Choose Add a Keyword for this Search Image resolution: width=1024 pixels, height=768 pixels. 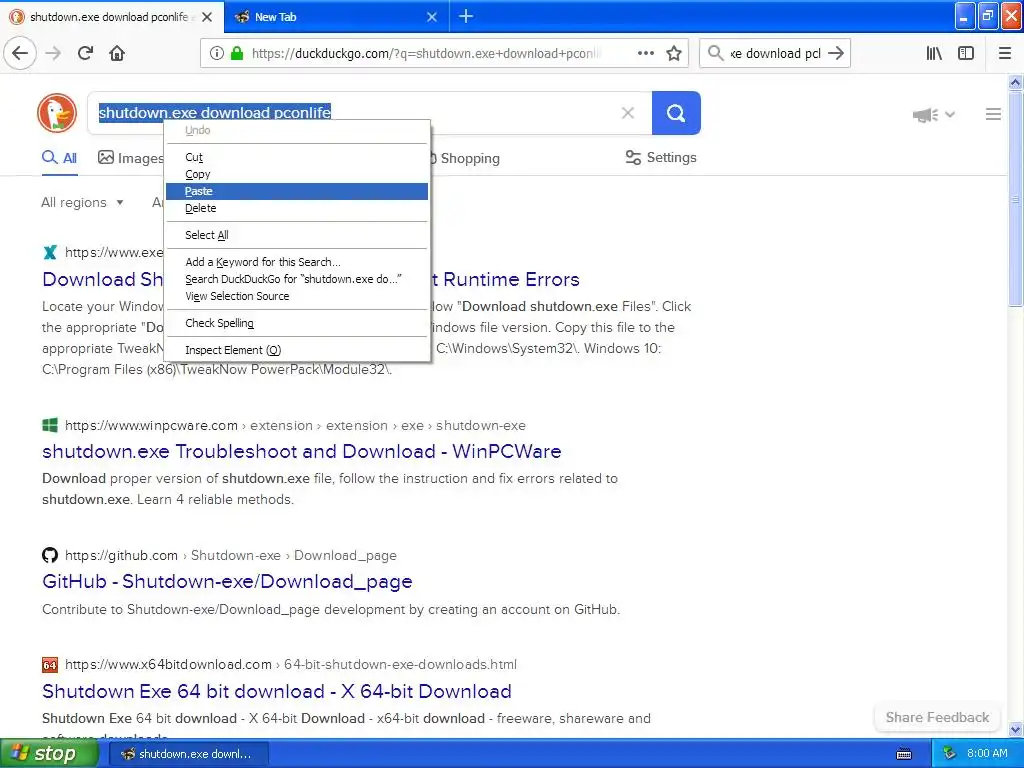297,262
